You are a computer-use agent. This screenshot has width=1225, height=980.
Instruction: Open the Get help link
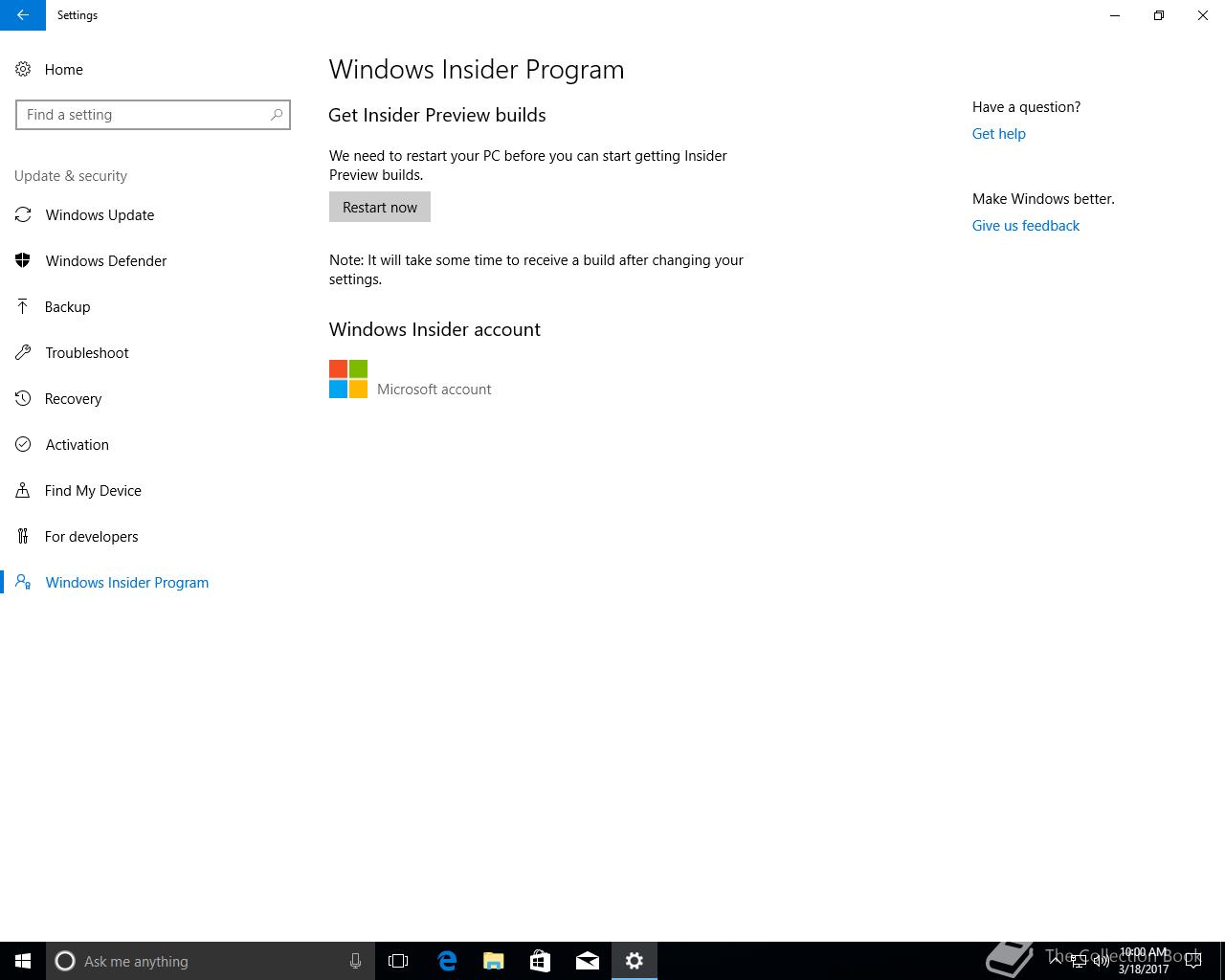tap(998, 133)
